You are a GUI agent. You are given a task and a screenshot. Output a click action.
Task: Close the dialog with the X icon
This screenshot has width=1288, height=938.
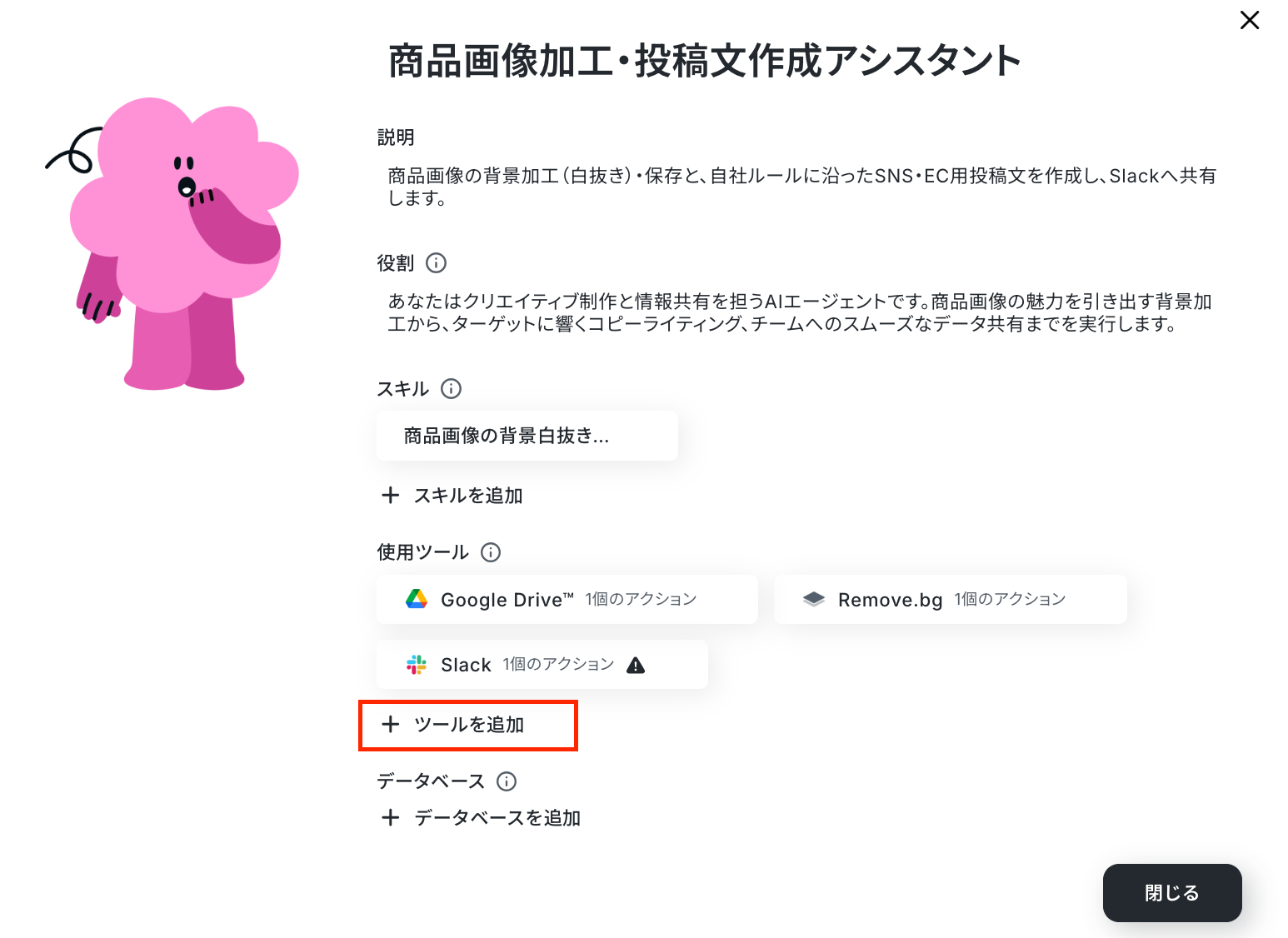coord(1250,20)
